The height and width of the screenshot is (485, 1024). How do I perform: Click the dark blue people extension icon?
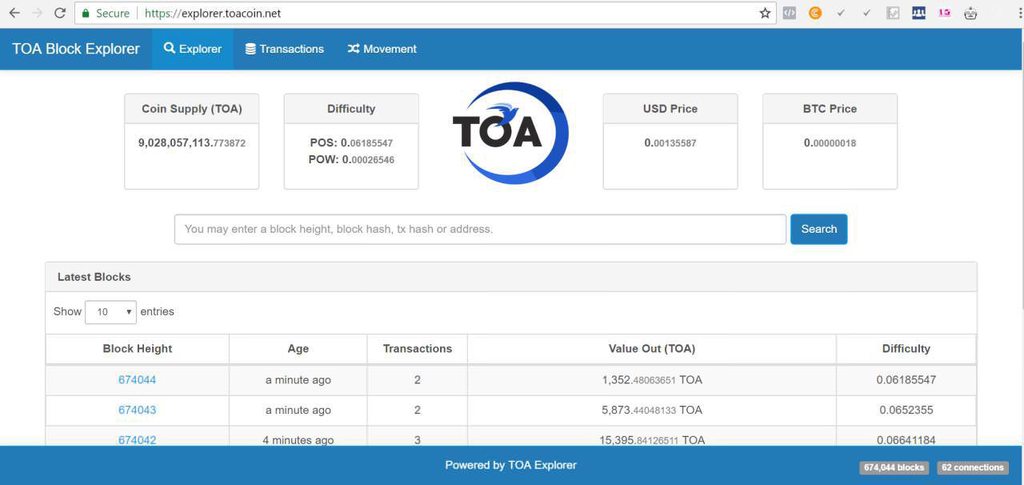coord(918,12)
